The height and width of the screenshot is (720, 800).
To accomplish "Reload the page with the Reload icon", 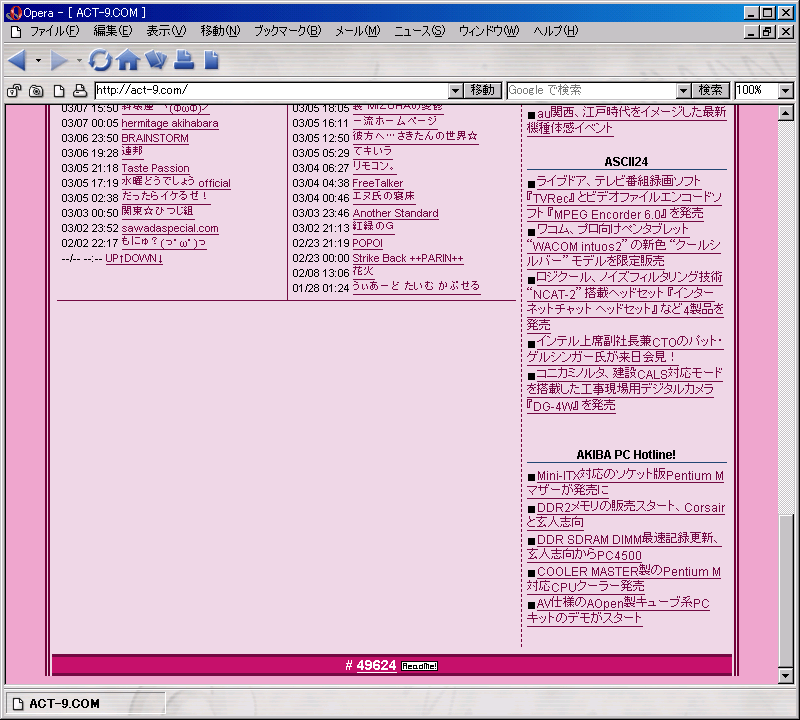I will [100, 60].
